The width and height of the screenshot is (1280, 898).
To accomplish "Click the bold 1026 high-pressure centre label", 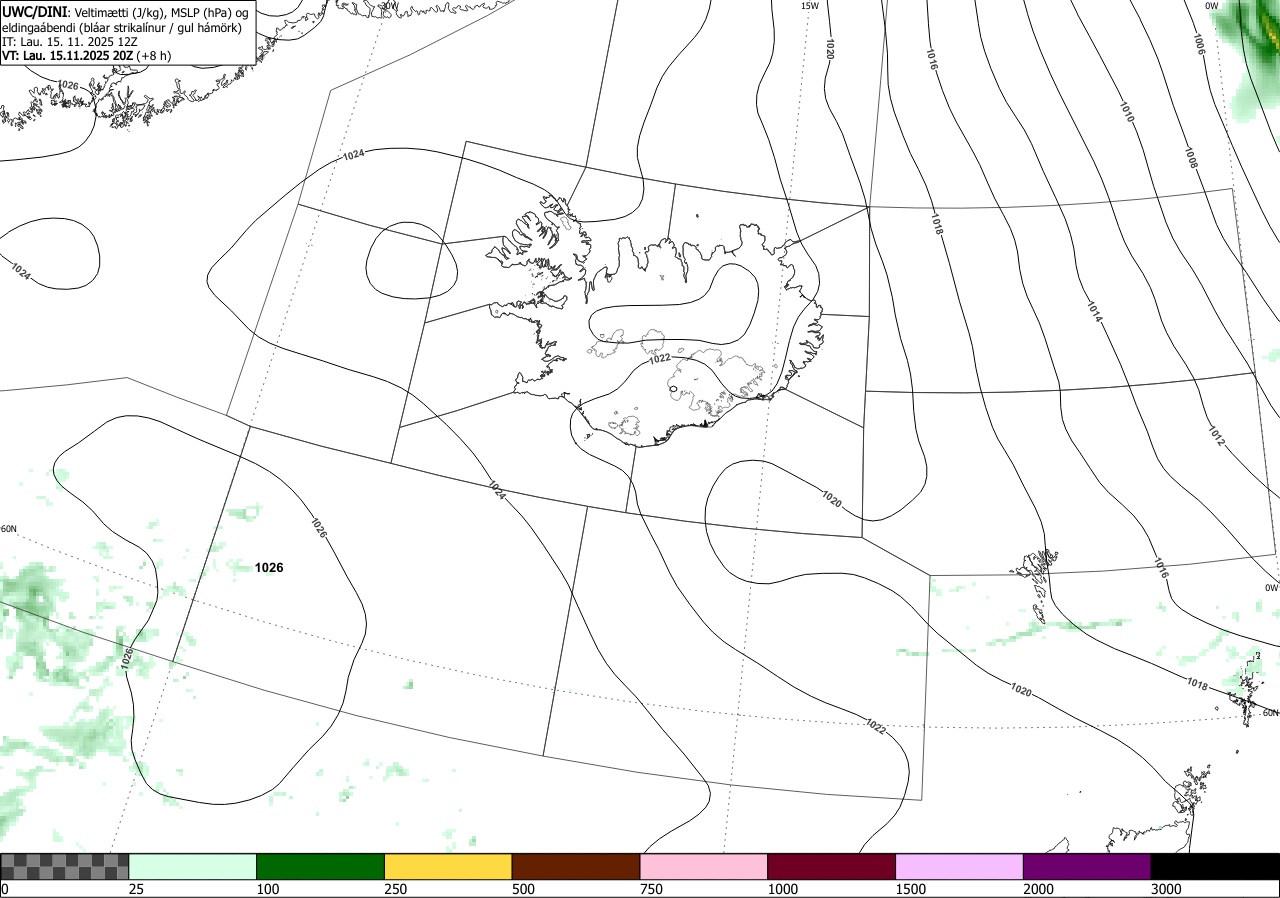I will pyautogui.click(x=269, y=567).
